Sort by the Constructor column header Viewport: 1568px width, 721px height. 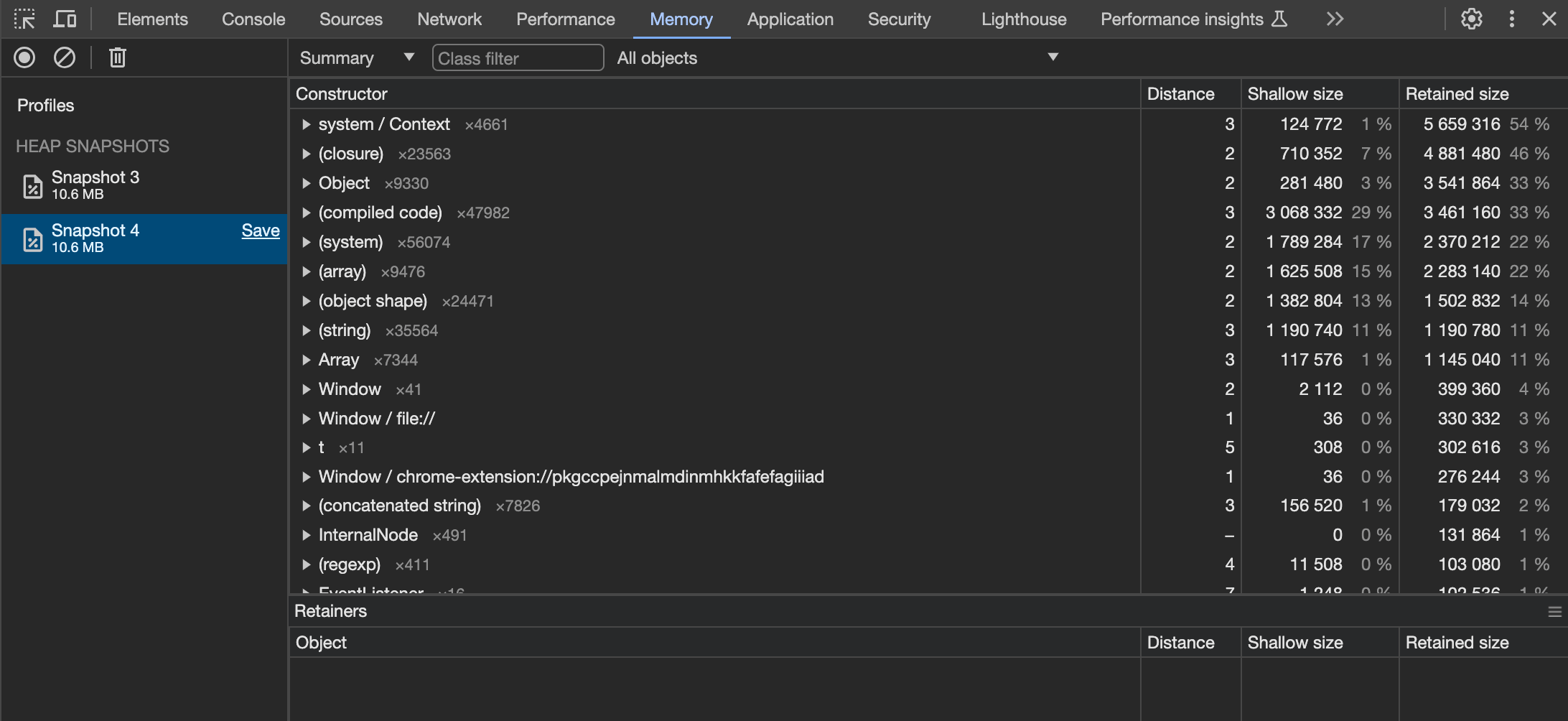coord(714,94)
